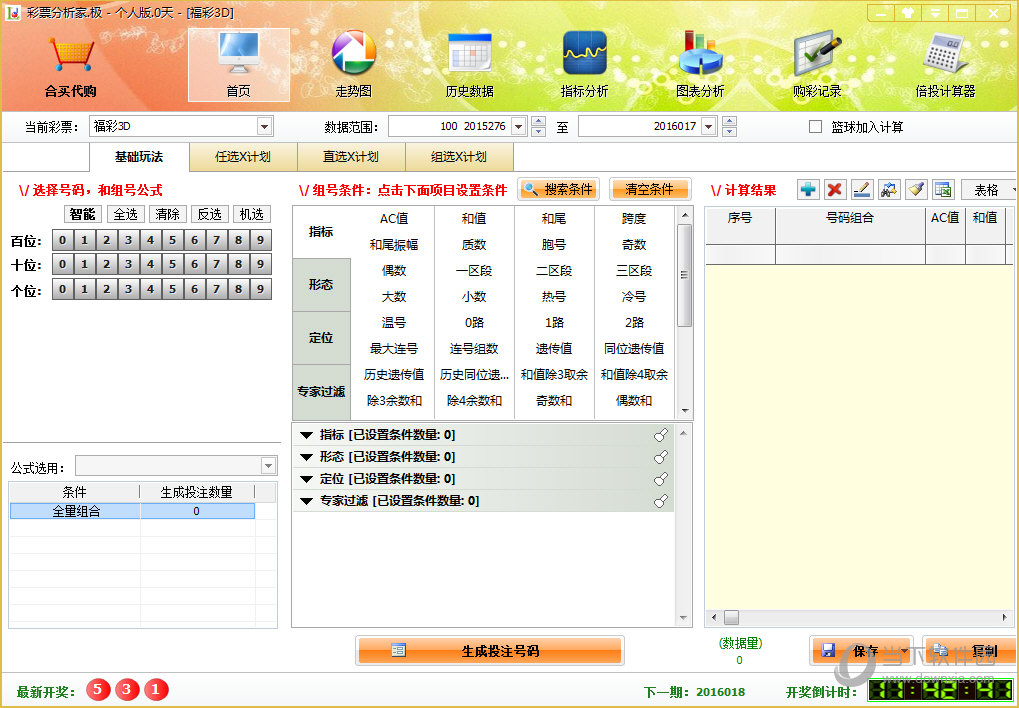Switch to the 任选X计划 tab
Image resolution: width=1019 pixels, height=708 pixels.
coord(243,157)
